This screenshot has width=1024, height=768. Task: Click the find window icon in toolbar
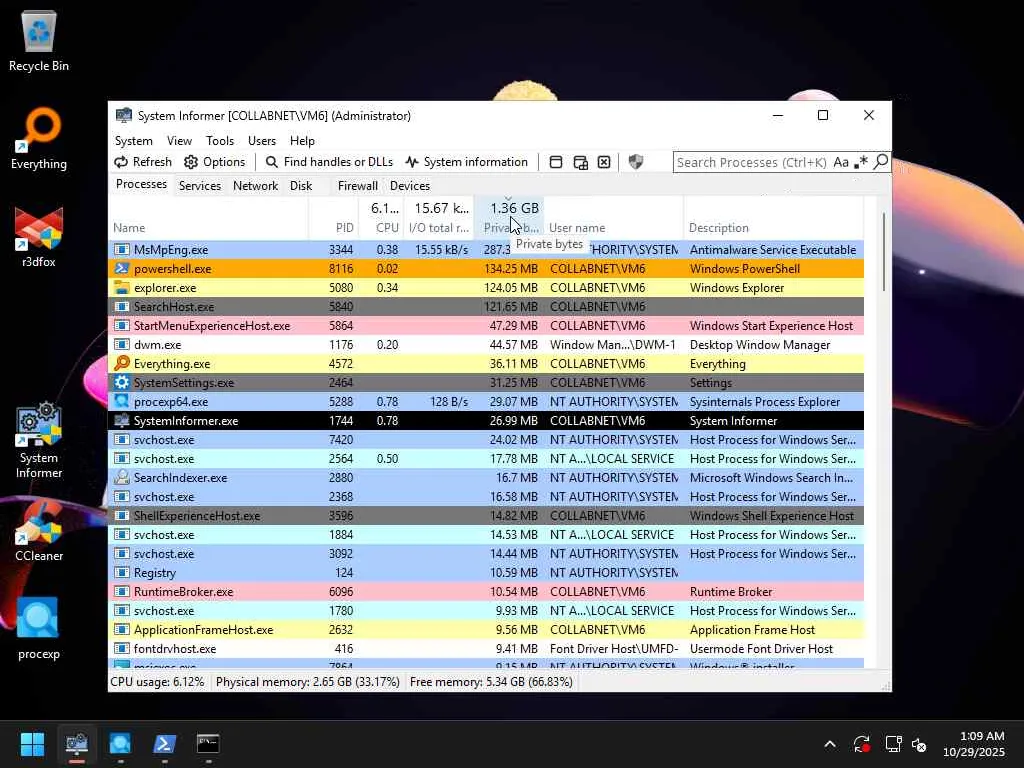[x=556, y=162]
